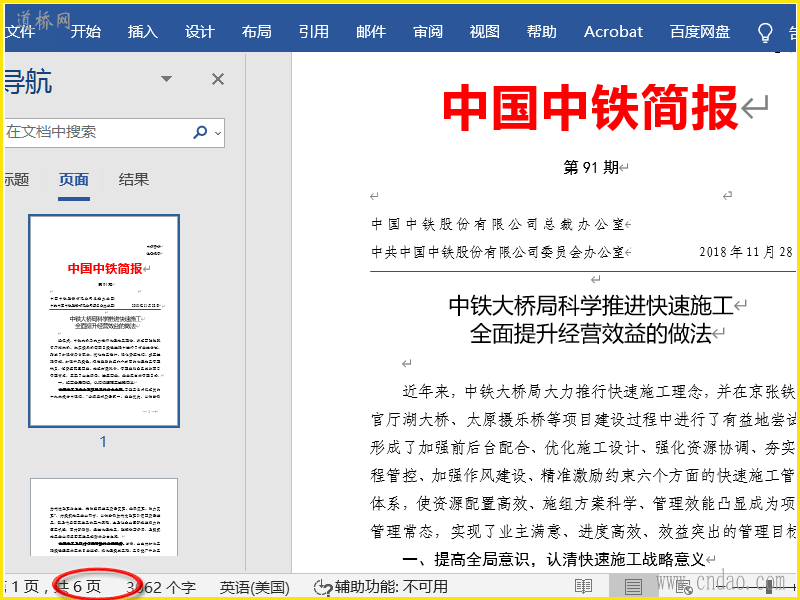Viewport: 800px width, 600px height.
Task: Click the 中共中国中铁股份有限公司委员会办公室 line
Action: (497, 252)
